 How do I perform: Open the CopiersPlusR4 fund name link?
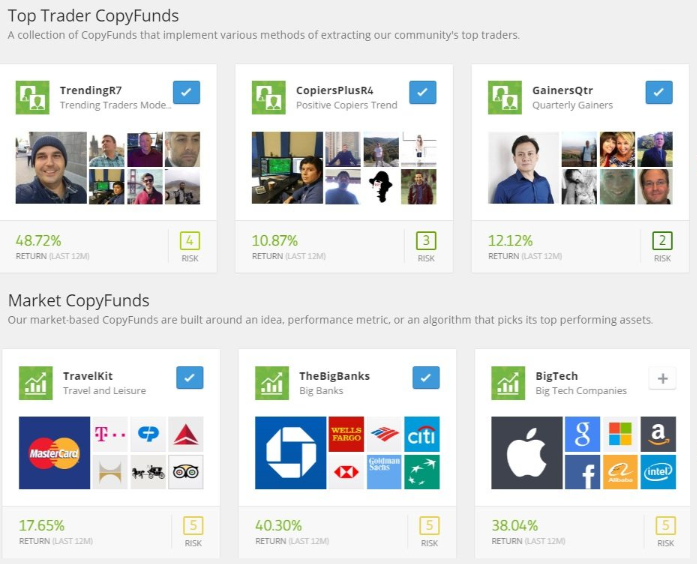coord(335,90)
